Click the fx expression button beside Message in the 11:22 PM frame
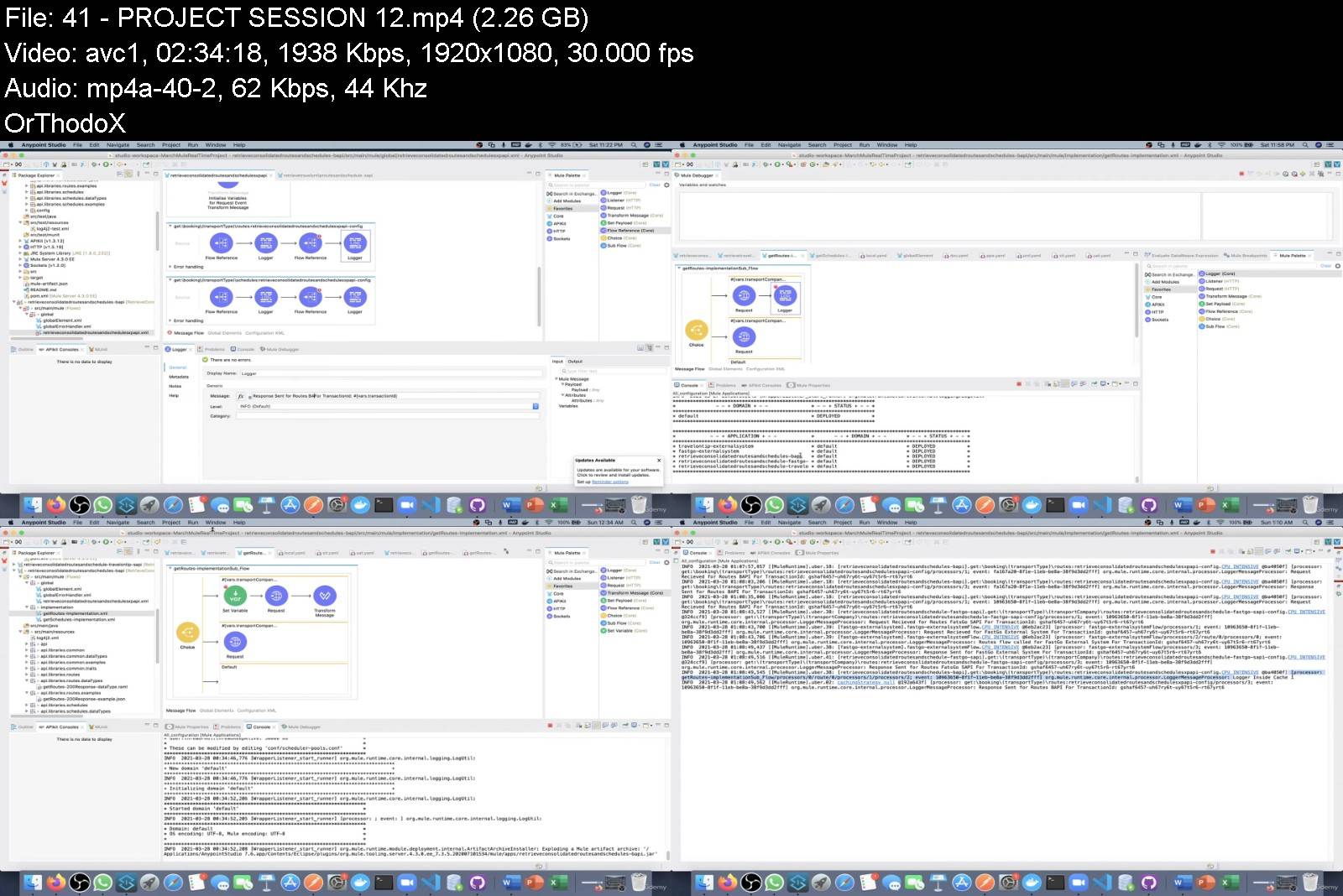 pyautogui.click(x=241, y=395)
